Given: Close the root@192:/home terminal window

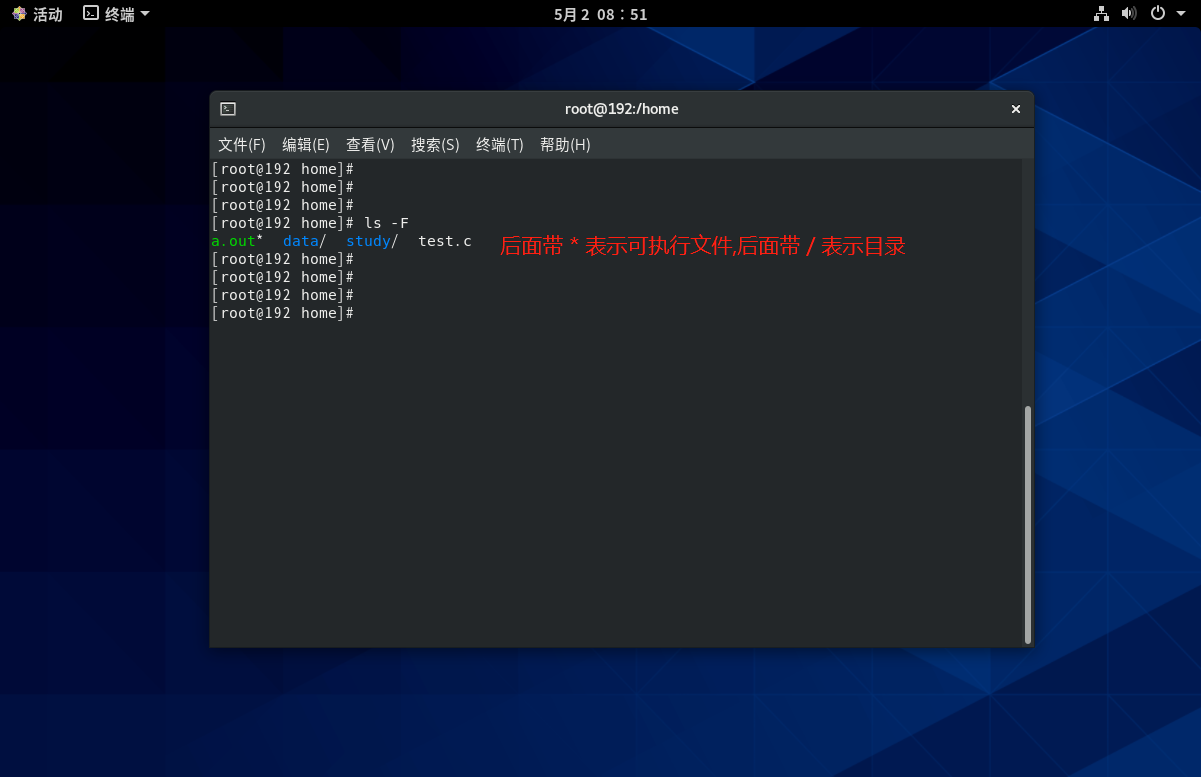Looking at the screenshot, I should tap(1015, 109).
